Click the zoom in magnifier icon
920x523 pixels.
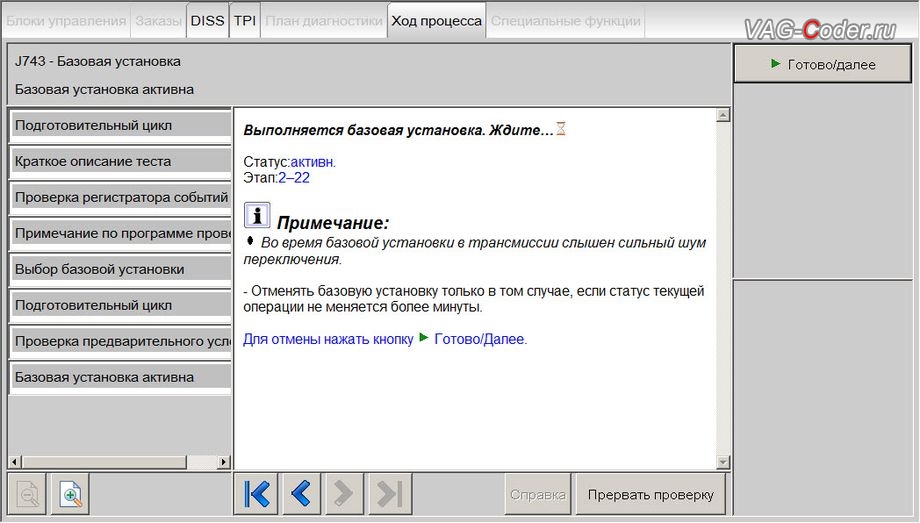tap(70, 494)
